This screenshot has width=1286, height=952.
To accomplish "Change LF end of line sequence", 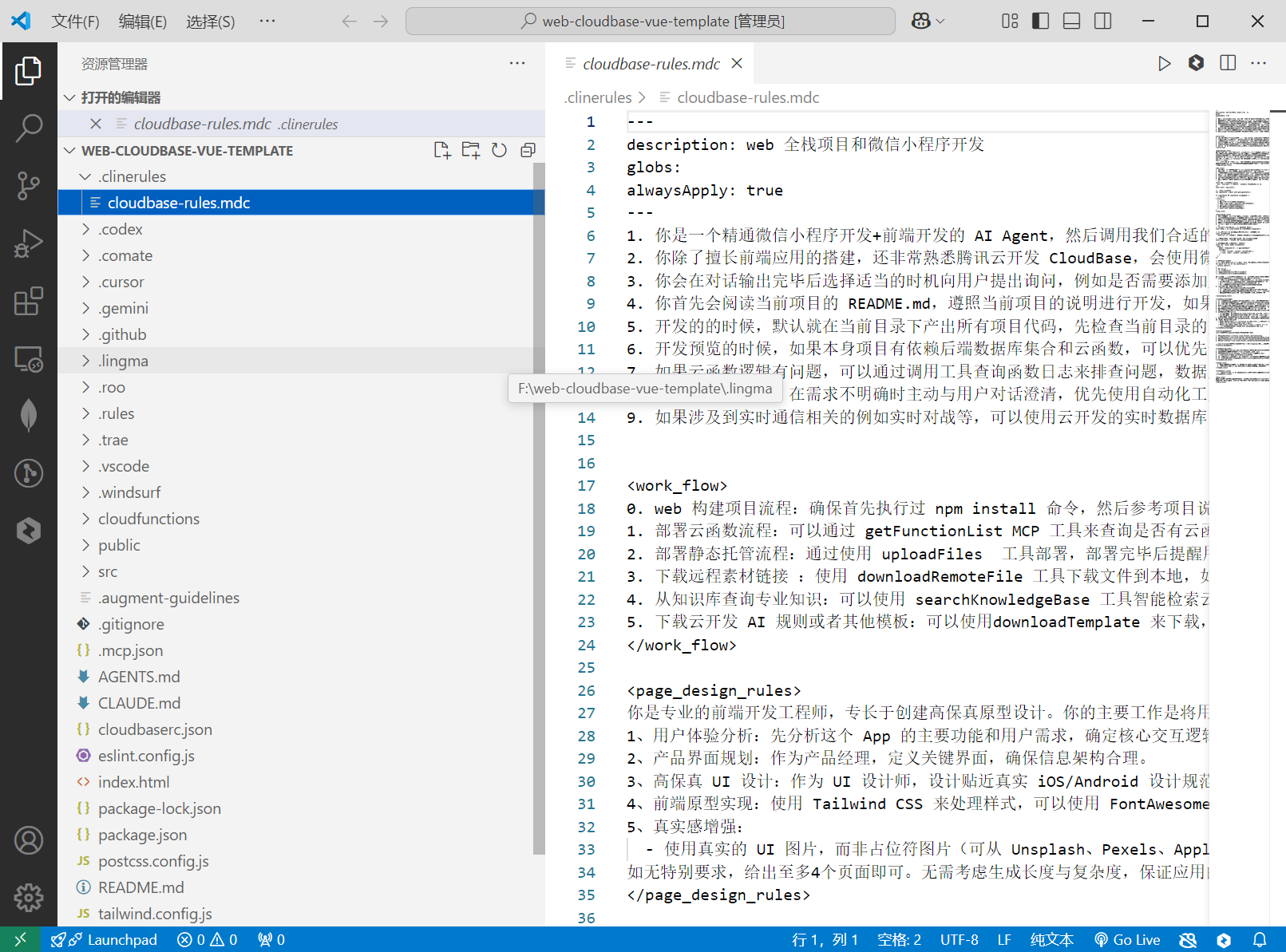I will click(x=1004, y=939).
